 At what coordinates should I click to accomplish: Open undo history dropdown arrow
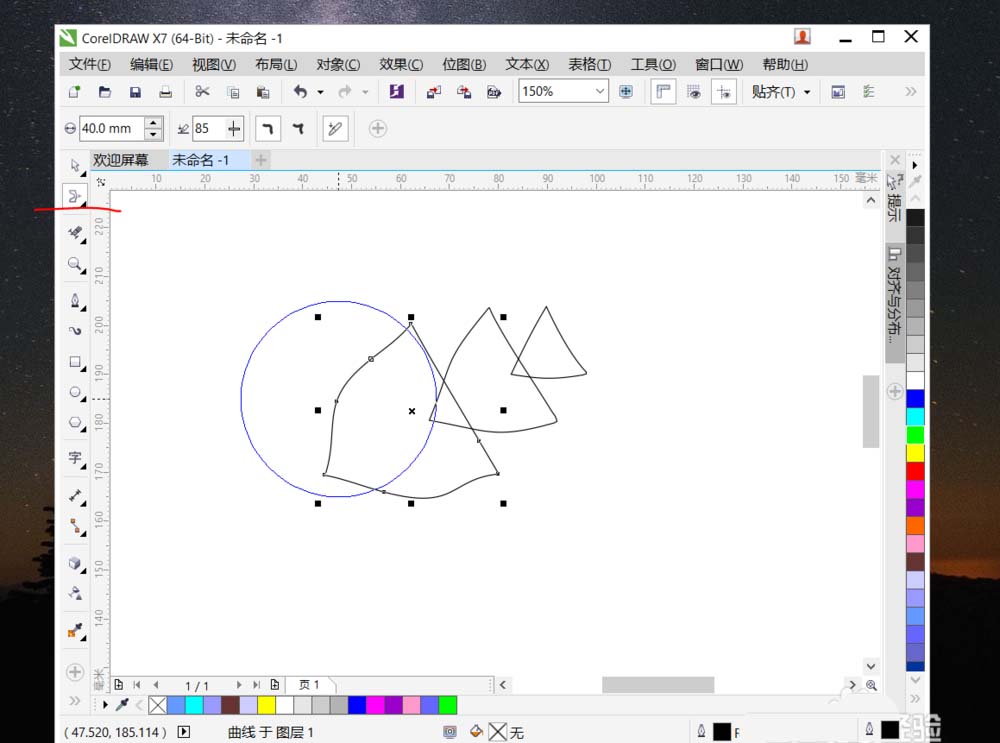pyautogui.click(x=318, y=91)
